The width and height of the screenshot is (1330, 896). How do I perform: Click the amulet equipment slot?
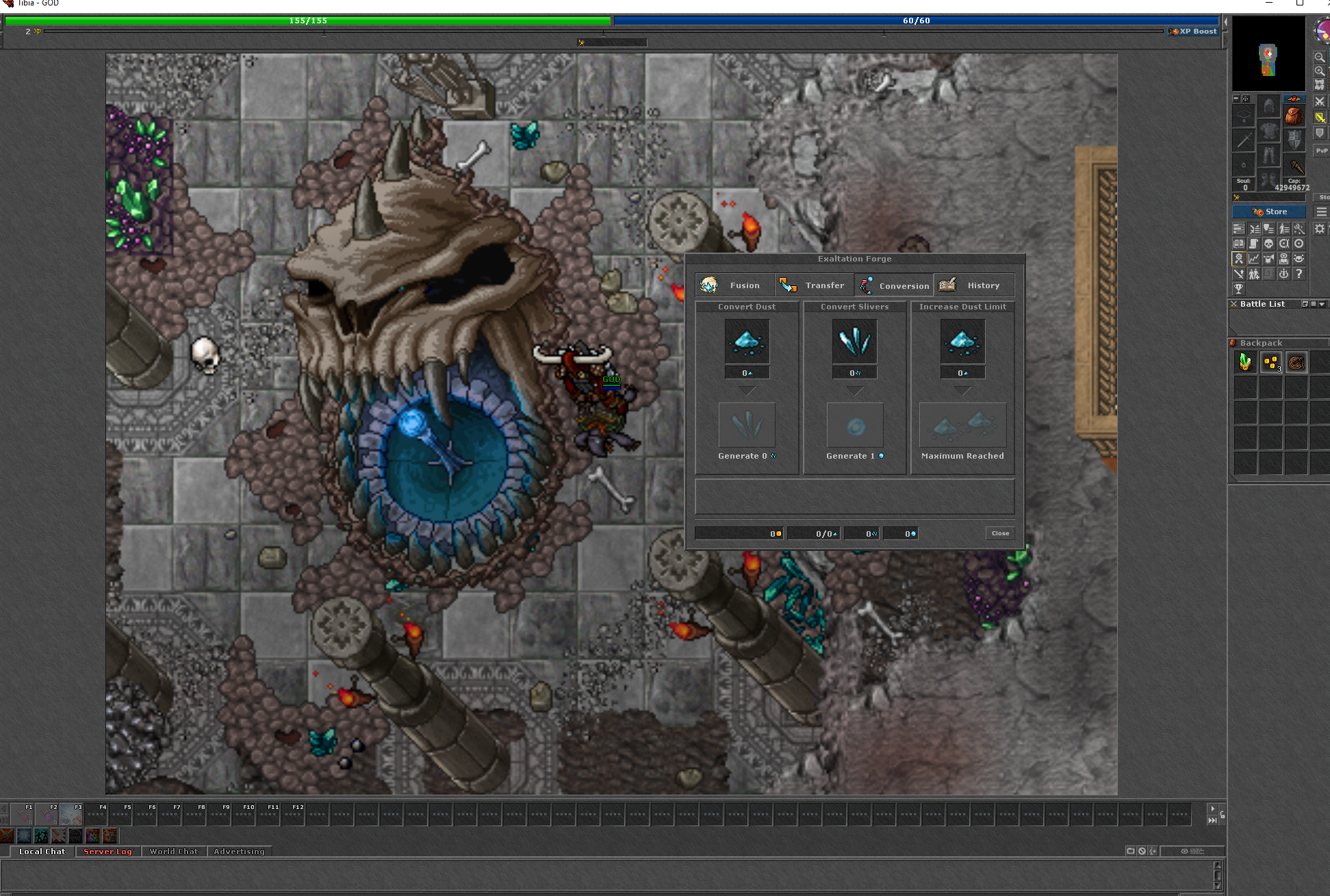click(1244, 116)
